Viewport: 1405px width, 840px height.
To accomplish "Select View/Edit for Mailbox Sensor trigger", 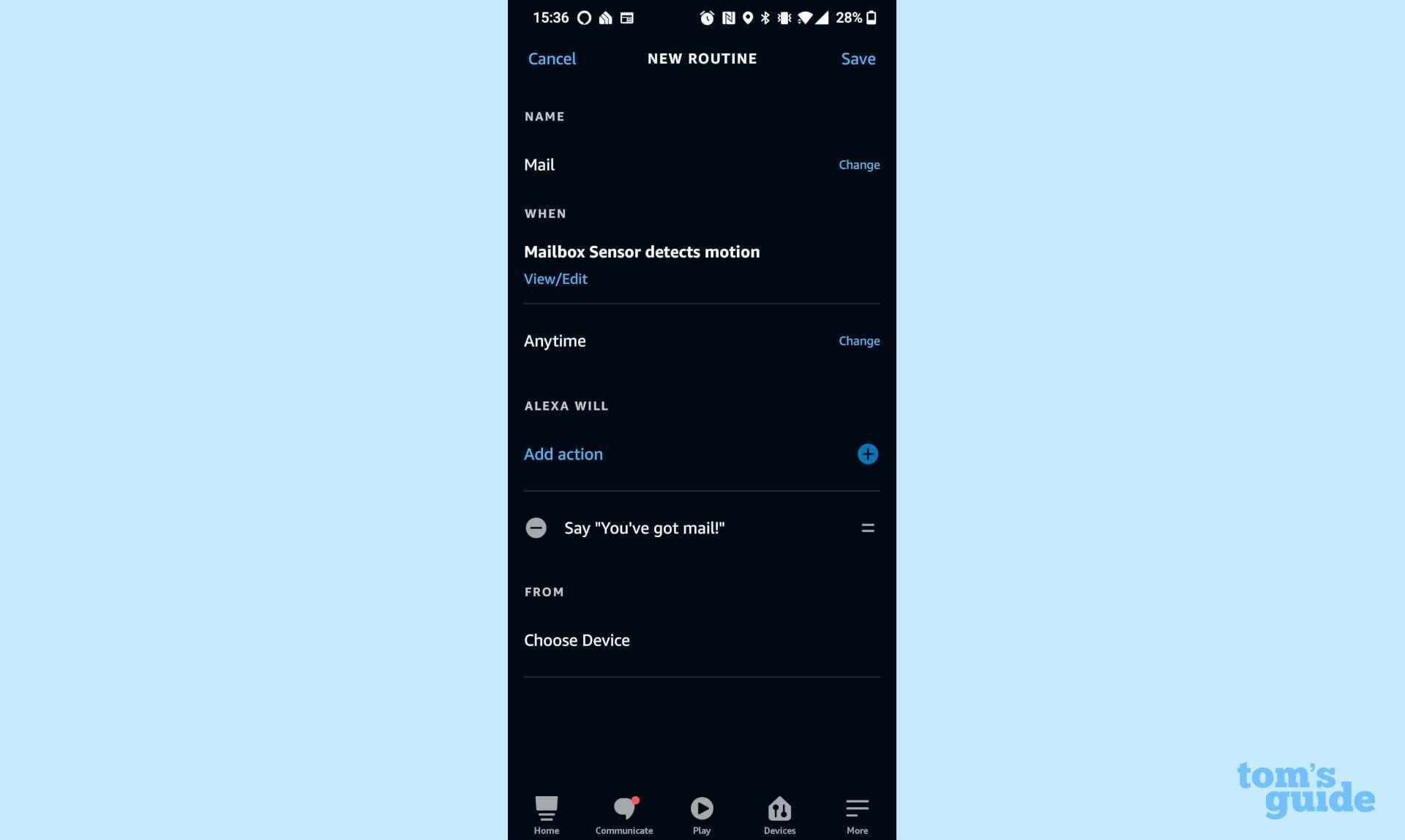I will 555,278.
